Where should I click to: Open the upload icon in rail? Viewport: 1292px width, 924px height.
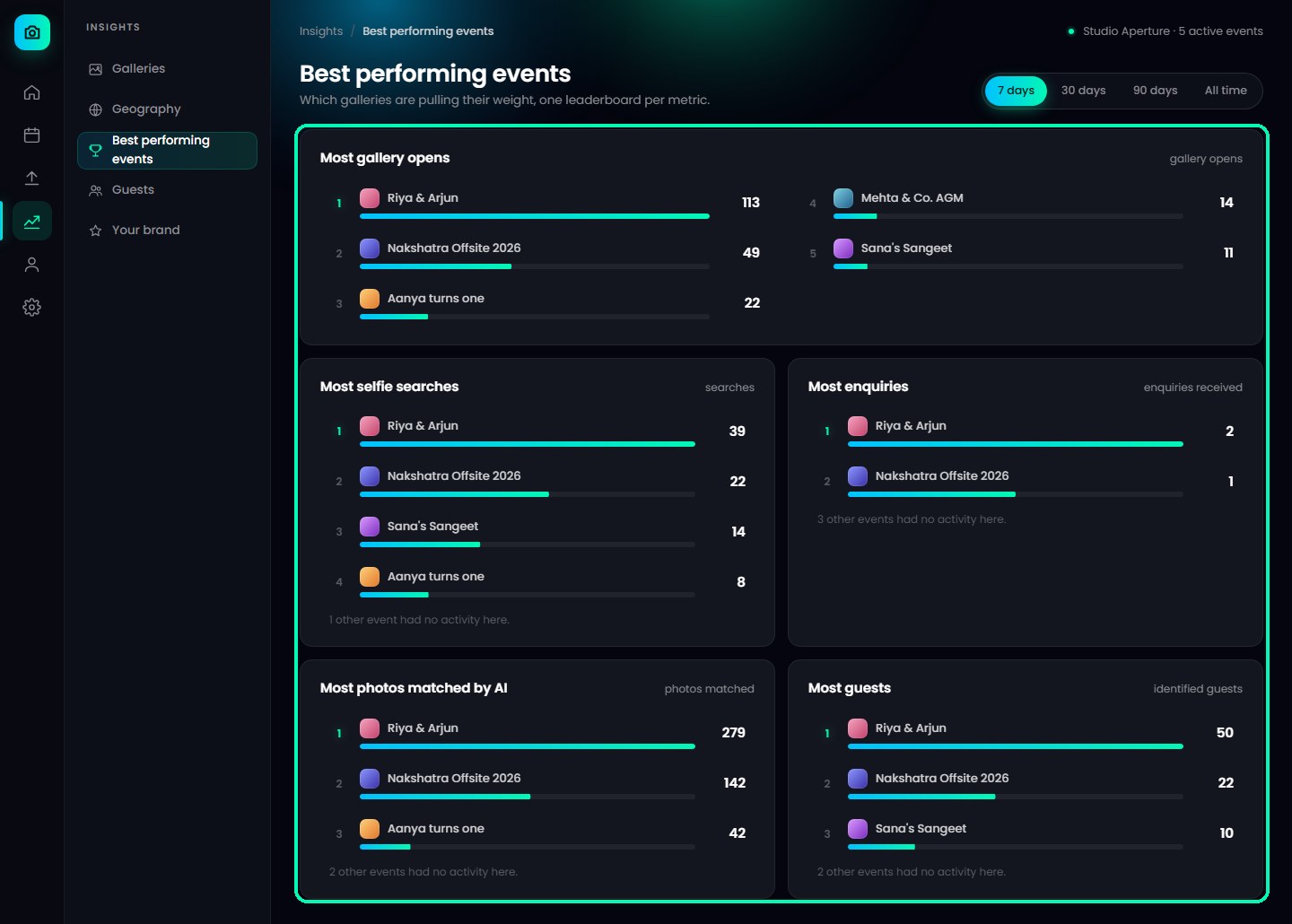pyautogui.click(x=31, y=179)
